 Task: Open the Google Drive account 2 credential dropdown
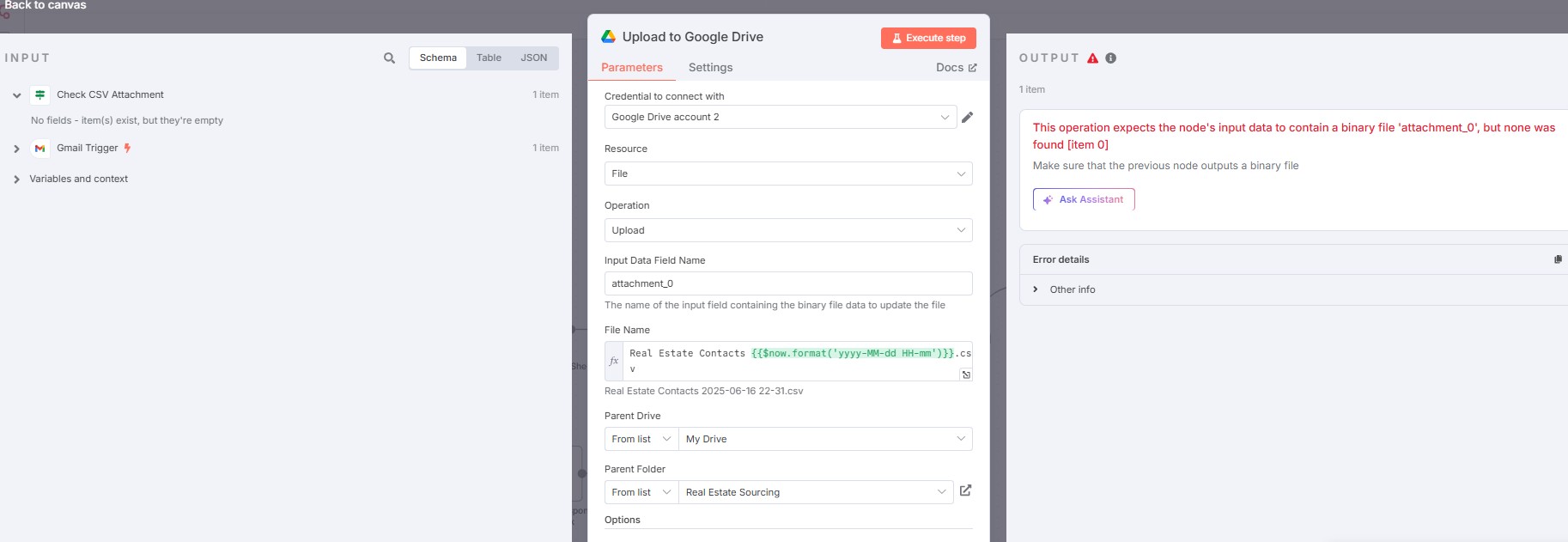[x=780, y=117]
